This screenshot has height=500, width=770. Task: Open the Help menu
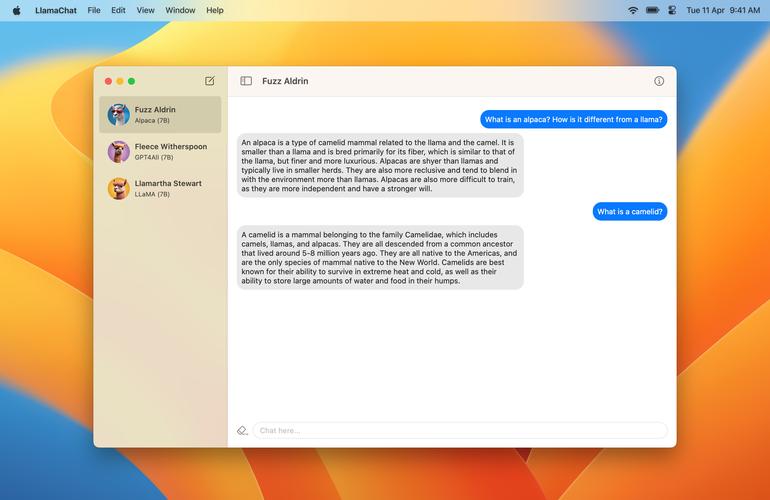click(x=215, y=10)
